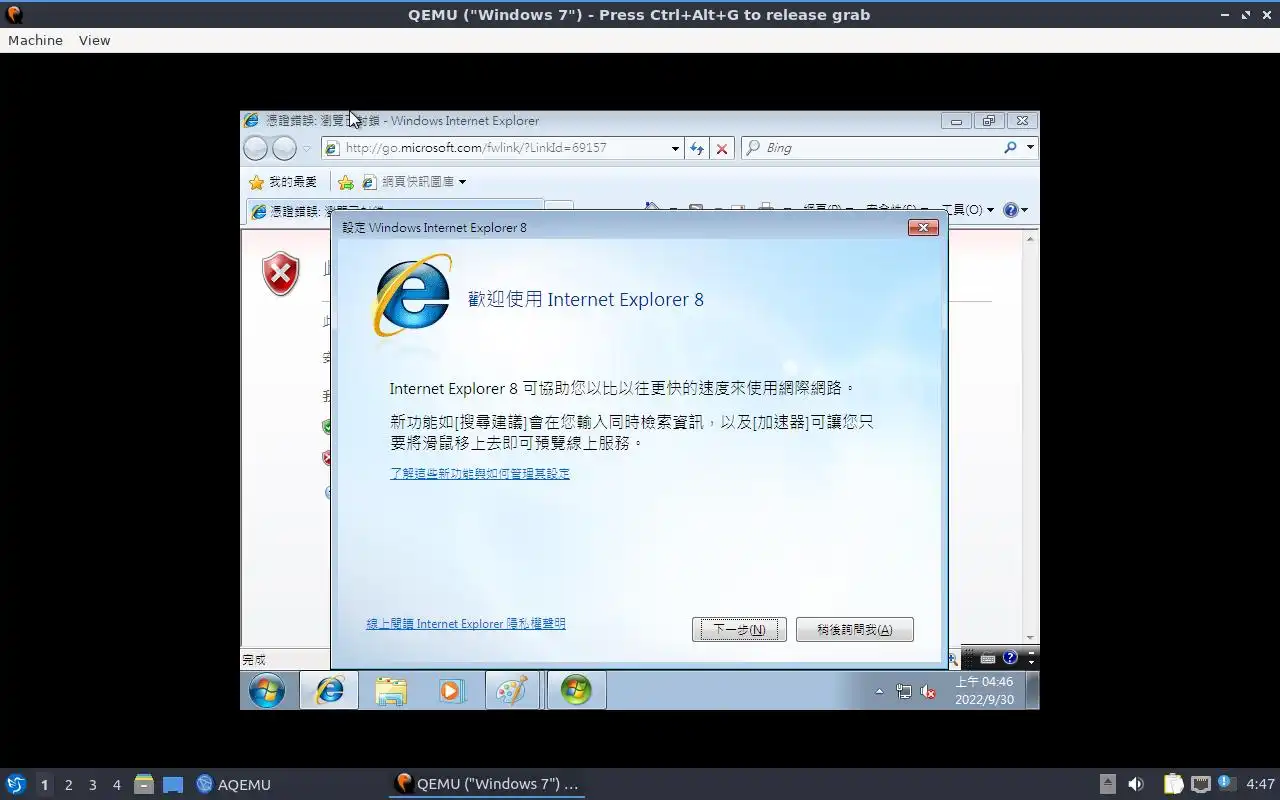Viewport: 1280px width, 800px height.
Task: Switch to host workspace 2
Action: tap(68, 785)
